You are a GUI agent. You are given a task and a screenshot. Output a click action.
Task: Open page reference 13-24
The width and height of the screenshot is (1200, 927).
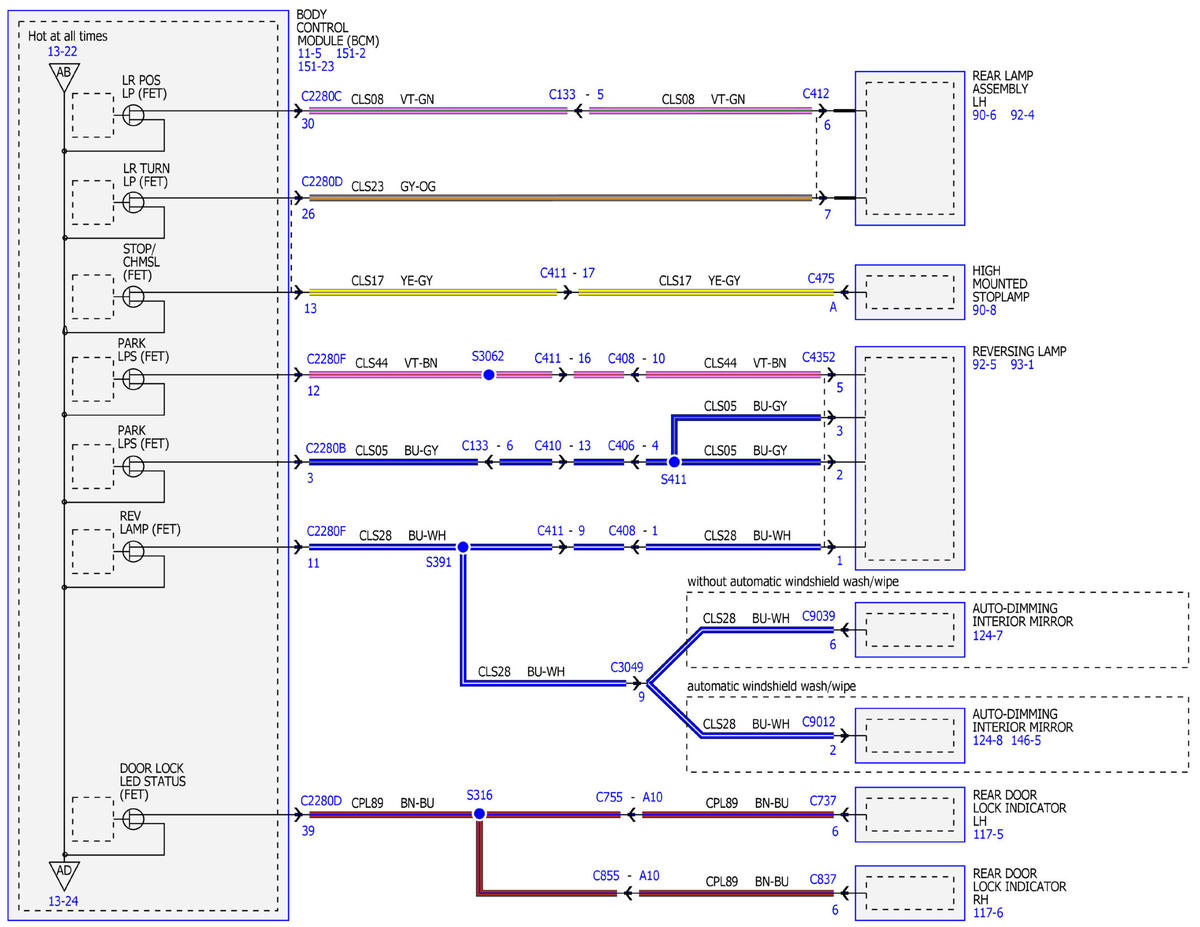tap(64, 901)
